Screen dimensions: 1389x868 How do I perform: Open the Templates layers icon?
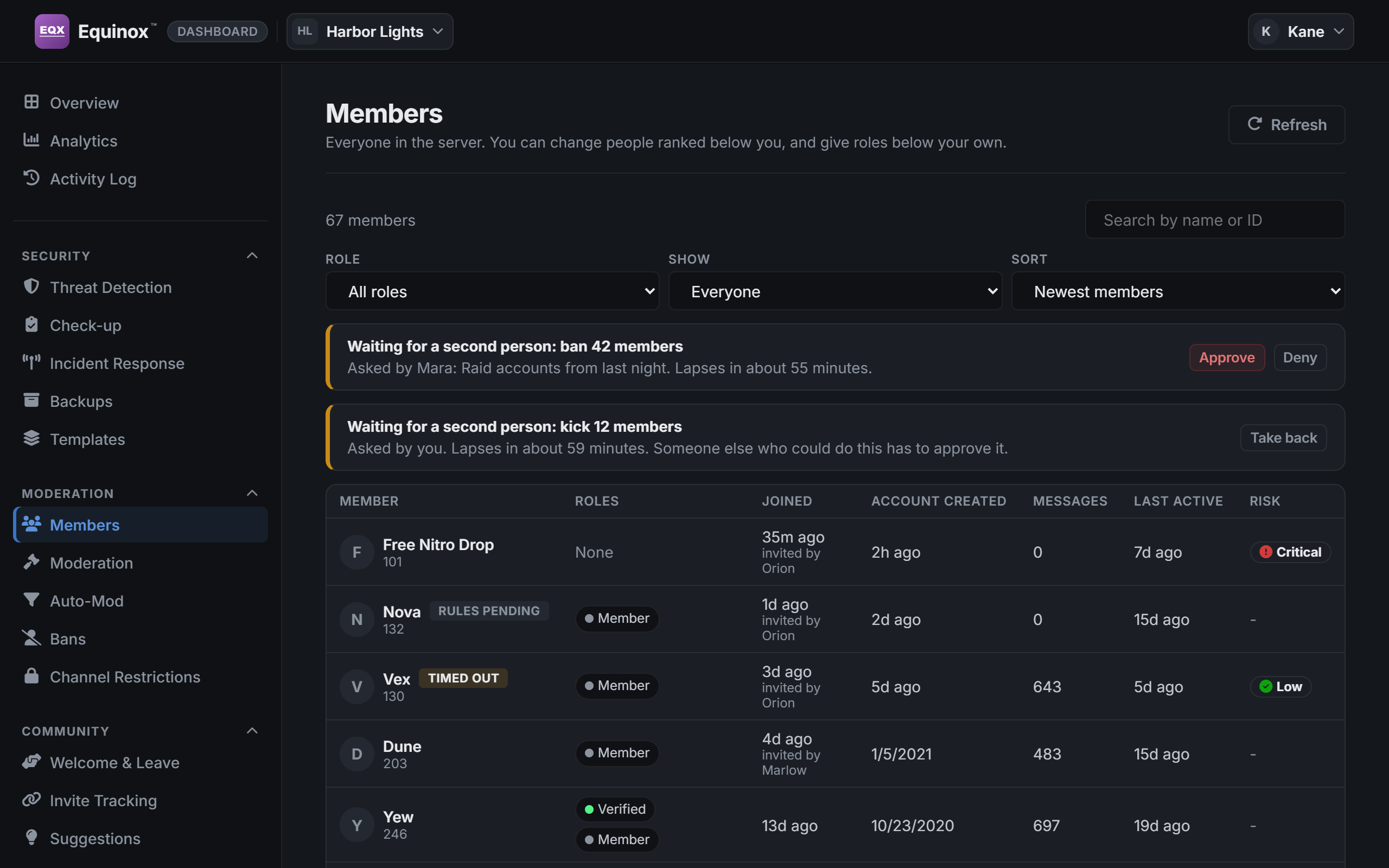(31, 438)
